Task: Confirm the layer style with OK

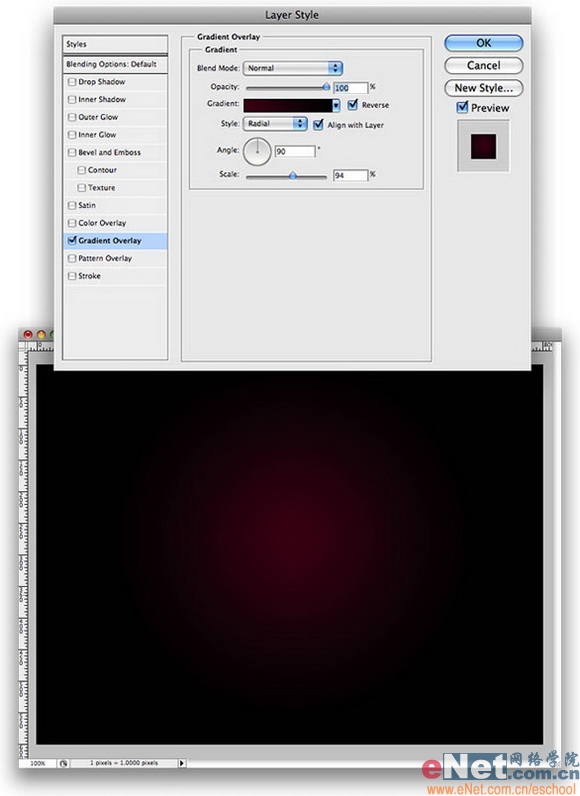Action: click(x=484, y=43)
